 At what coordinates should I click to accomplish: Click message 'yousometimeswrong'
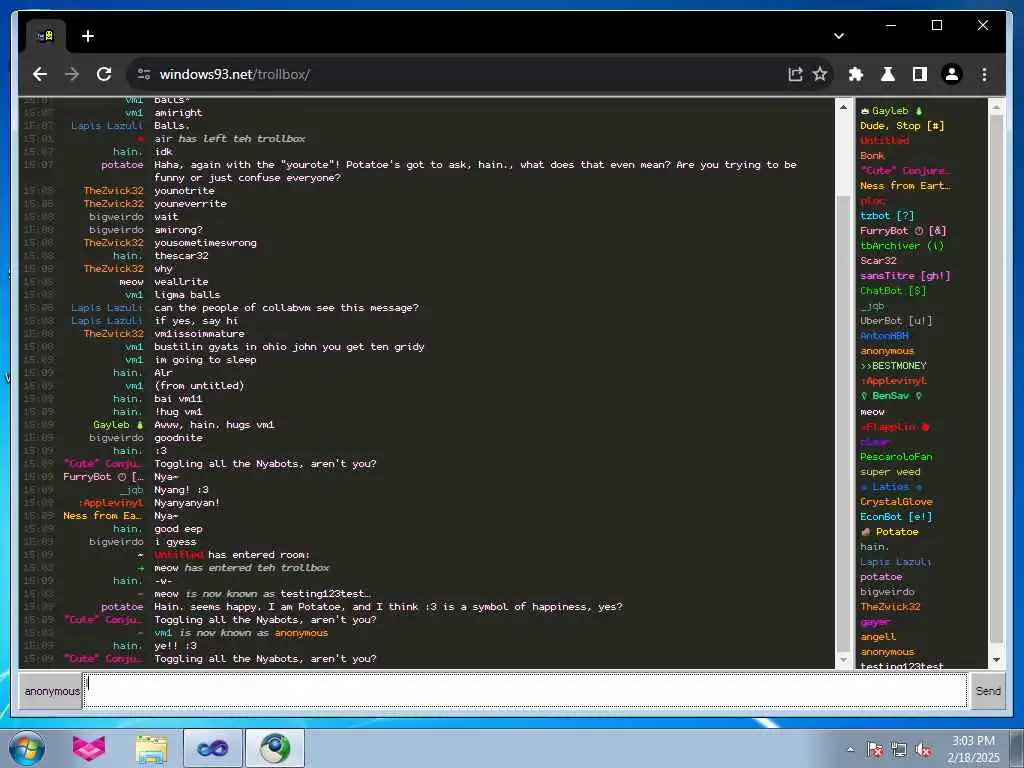[205, 243]
